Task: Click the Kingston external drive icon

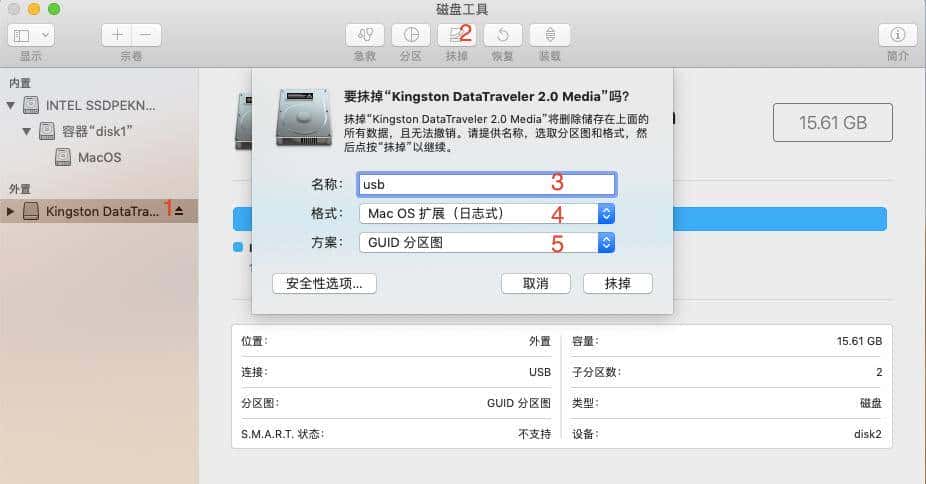Action: [31, 211]
